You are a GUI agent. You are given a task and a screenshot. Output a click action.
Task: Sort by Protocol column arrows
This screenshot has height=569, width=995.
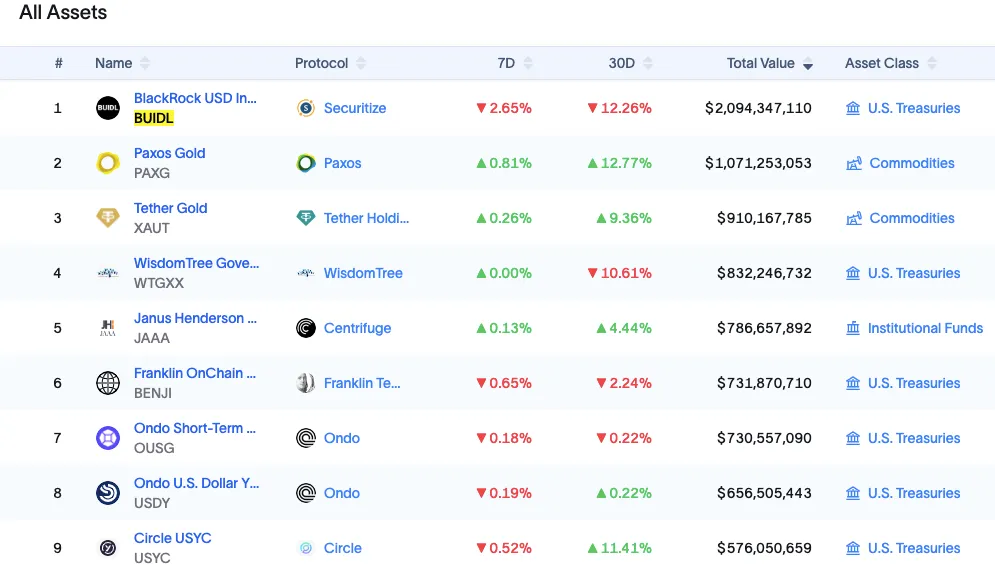pyautogui.click(x=361, y=63)
